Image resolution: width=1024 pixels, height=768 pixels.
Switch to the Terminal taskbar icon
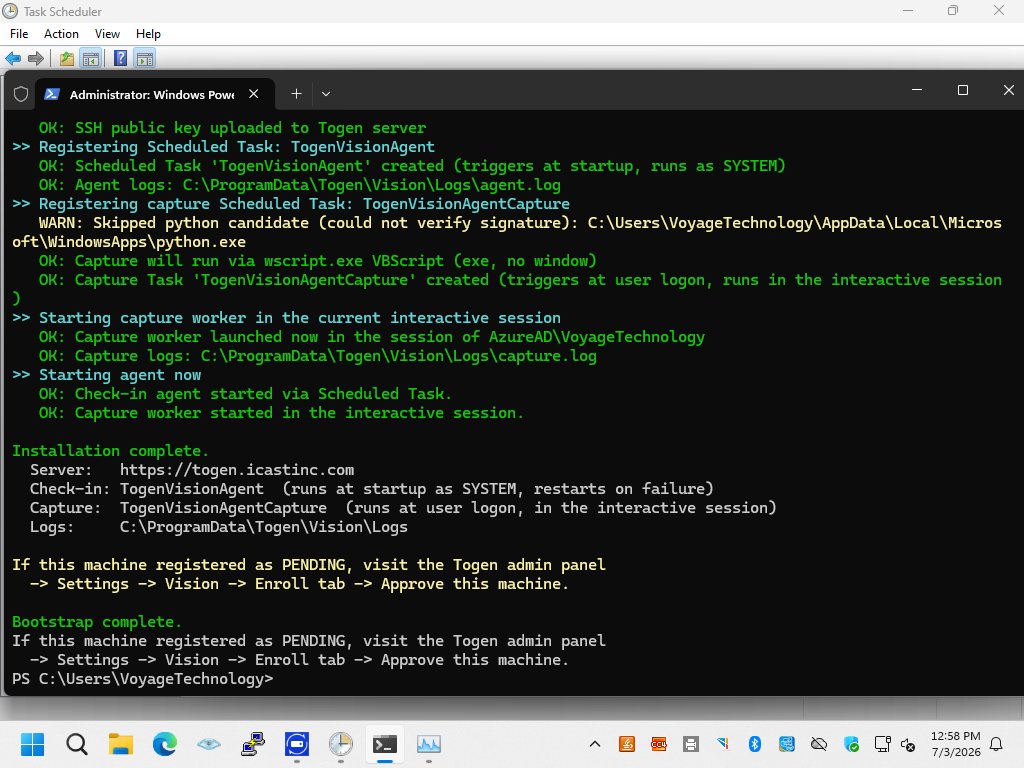coord(385,744)
